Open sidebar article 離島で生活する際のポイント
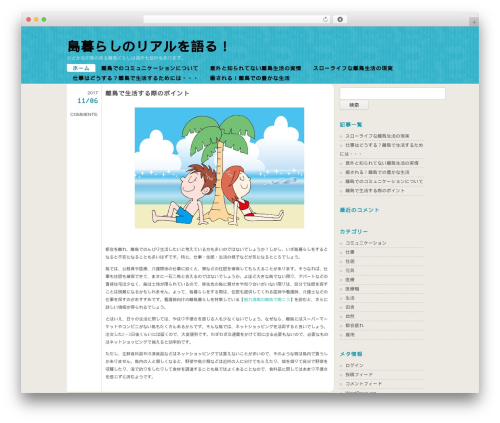Screen dimensions: 500x423 375,191
